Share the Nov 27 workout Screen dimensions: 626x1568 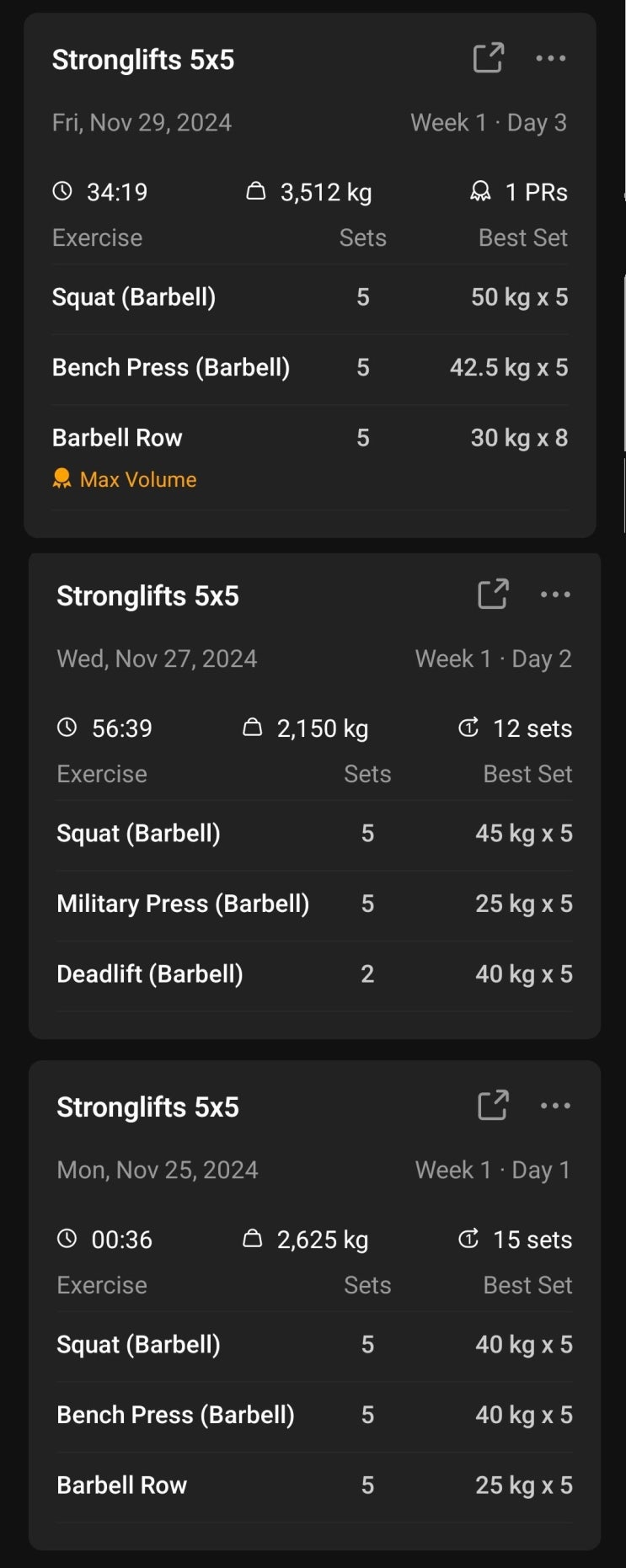click(x=493, y=595)
